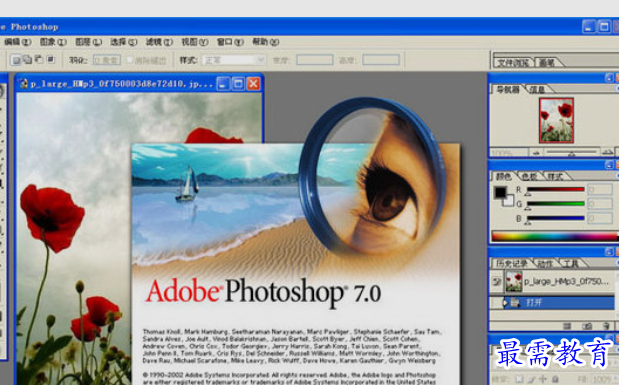Select the 色板 Swatches tab

529,177
